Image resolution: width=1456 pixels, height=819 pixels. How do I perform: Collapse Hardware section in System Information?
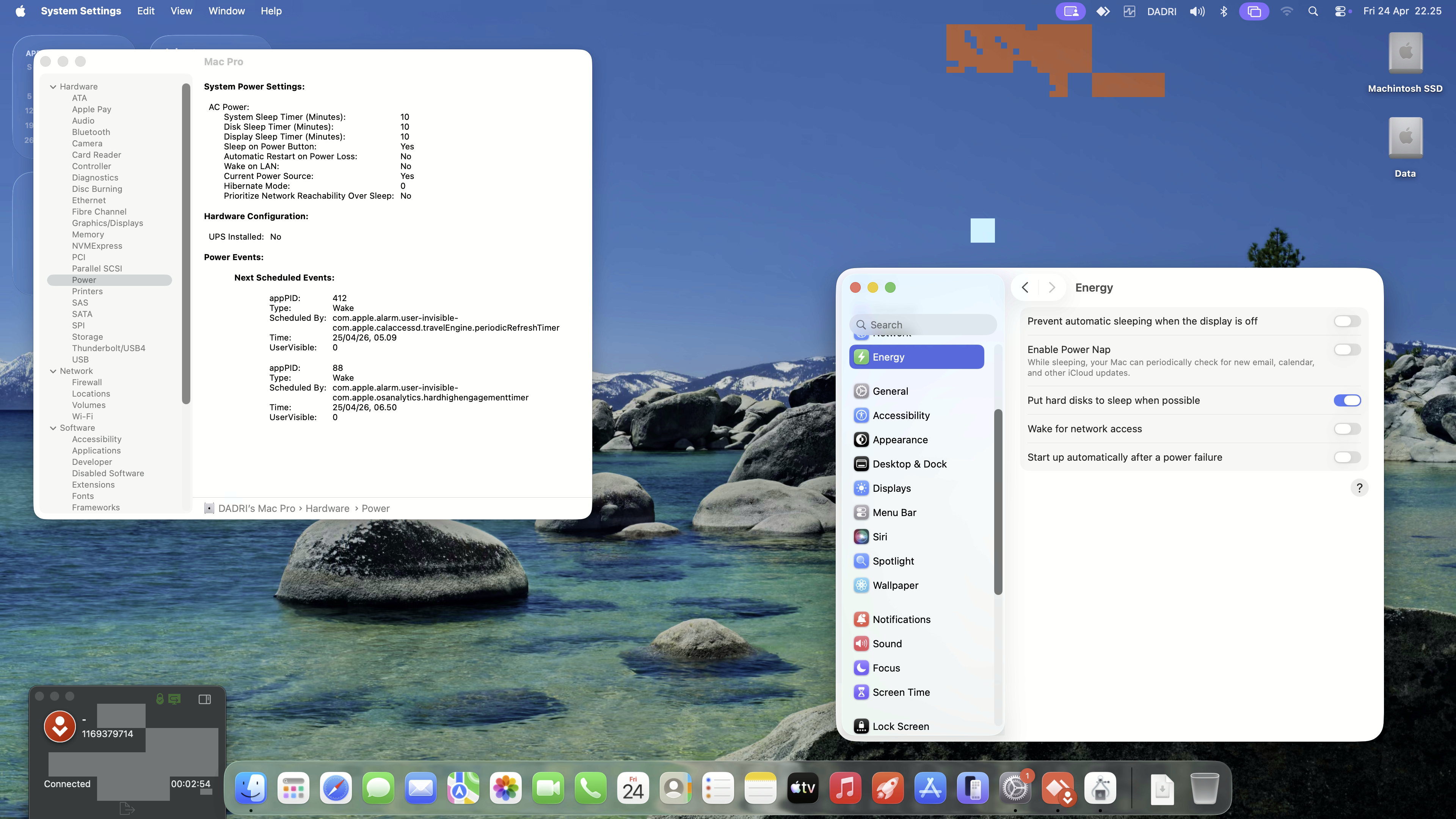click(53, 86)
